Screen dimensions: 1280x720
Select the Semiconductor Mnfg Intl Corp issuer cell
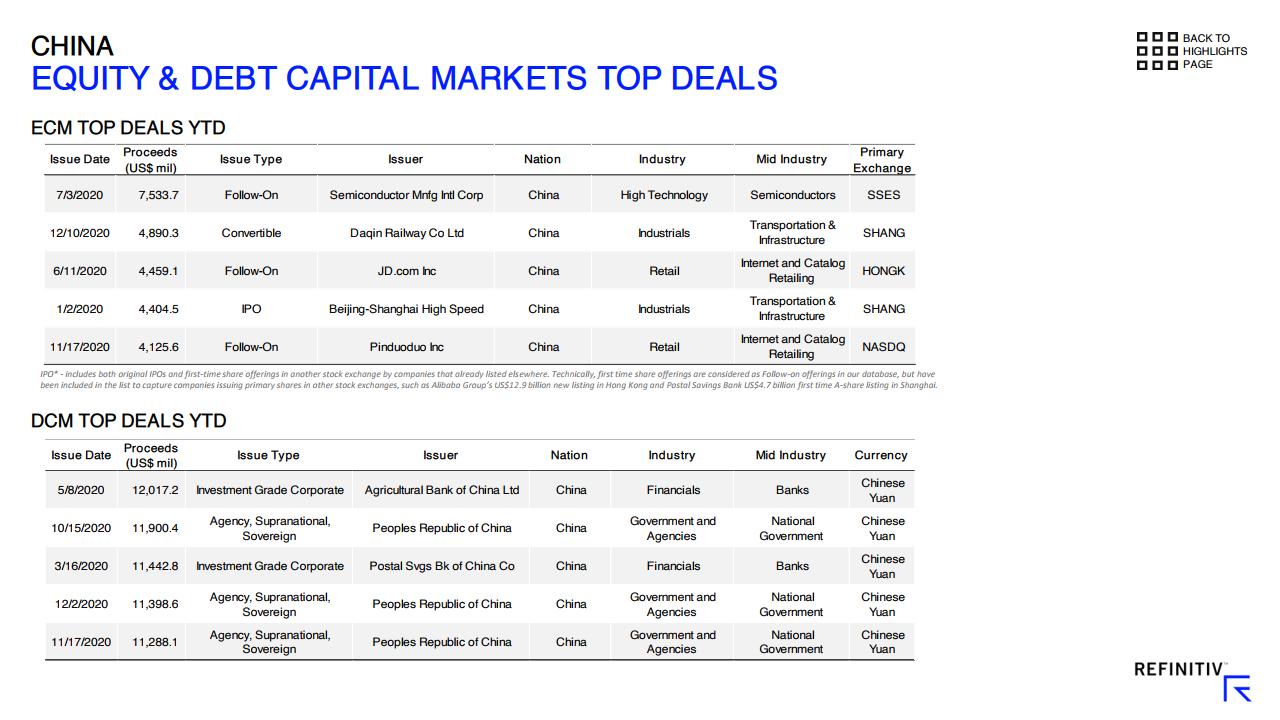pyautogui.click(x=406, y=195)
